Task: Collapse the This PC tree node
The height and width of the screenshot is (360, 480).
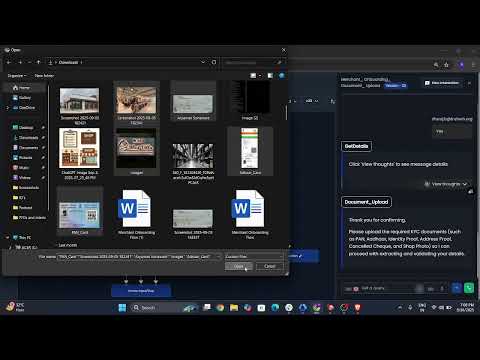Action: (x=8, y=238)
